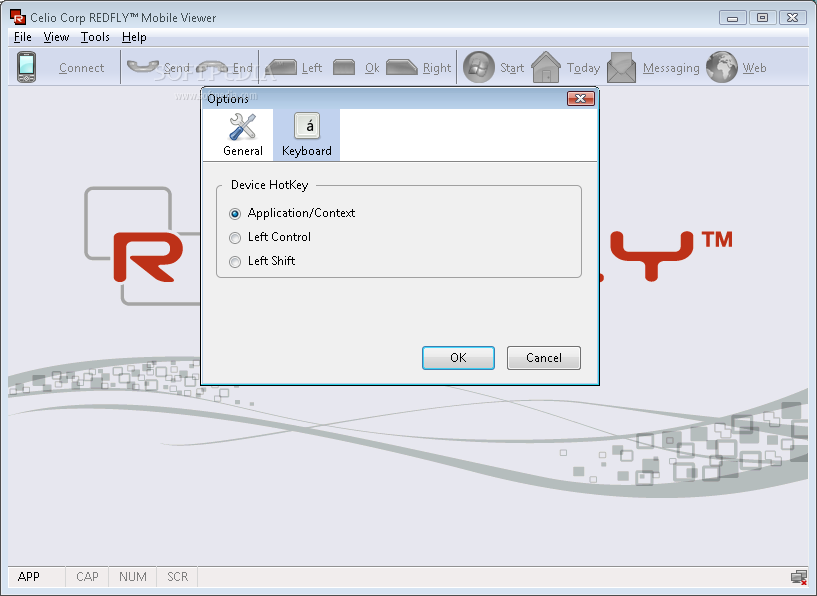Click the Messaging envelope icon
Image resolution: width=817 pixels, height=596 pixels.
[622, 67]
